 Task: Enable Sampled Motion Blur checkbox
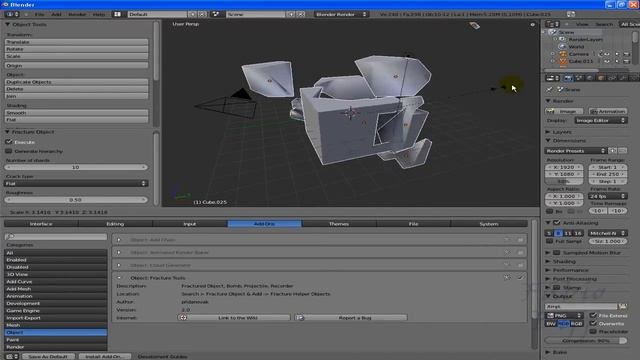[x=557, y=253]
